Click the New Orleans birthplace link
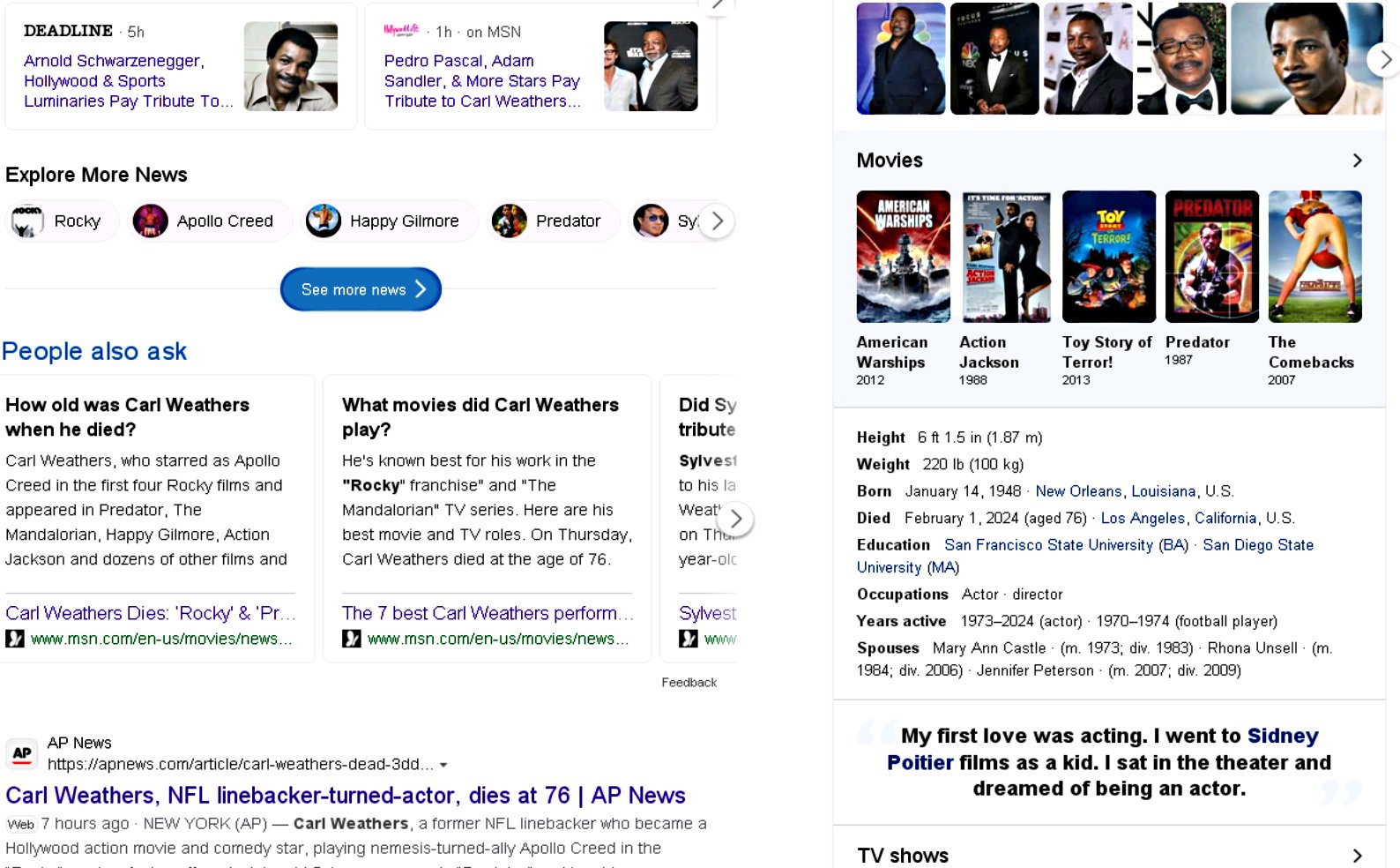Image resolution: width=1400 pixels, height=868 pixels. coord(1078,491)
